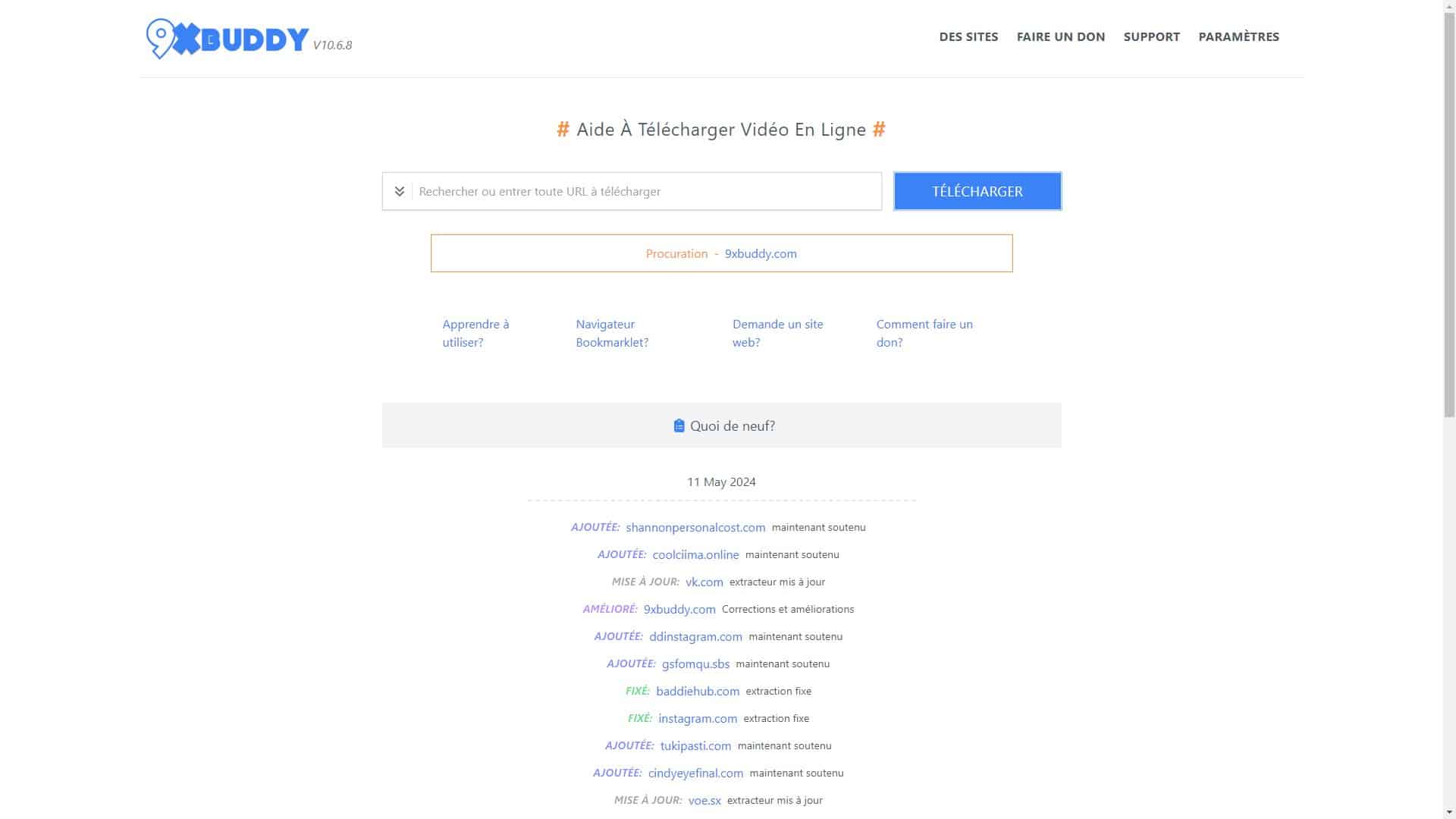1456x819 pixels.
Task: Open the Navigateur Bookmarklet? link
Action: point(611,333)
